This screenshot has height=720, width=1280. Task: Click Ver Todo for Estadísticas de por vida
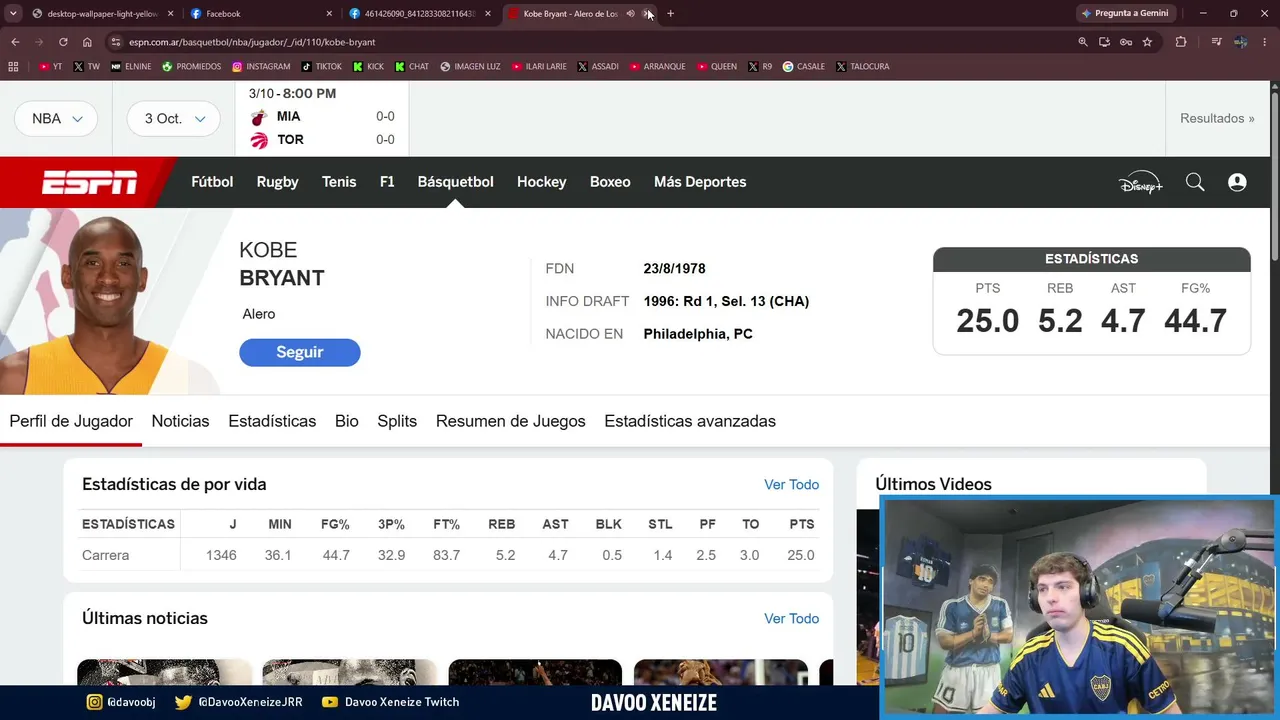792,484
